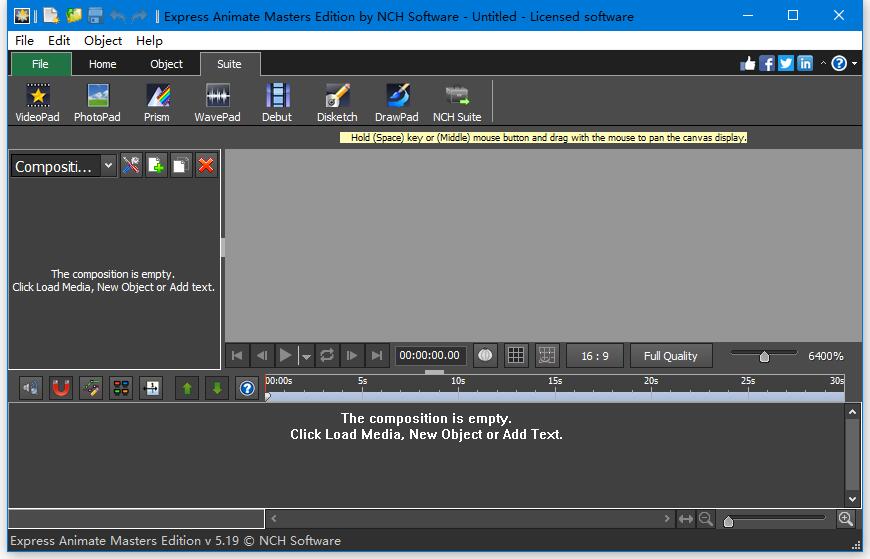Launch VideoPad from the Suite toolbar
The width and height of the screenshot is (870, 559).
pos(37,103)
